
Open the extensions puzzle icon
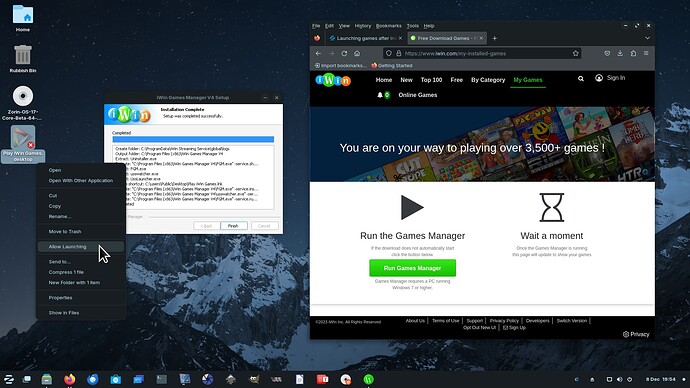(x=633, y=53)
